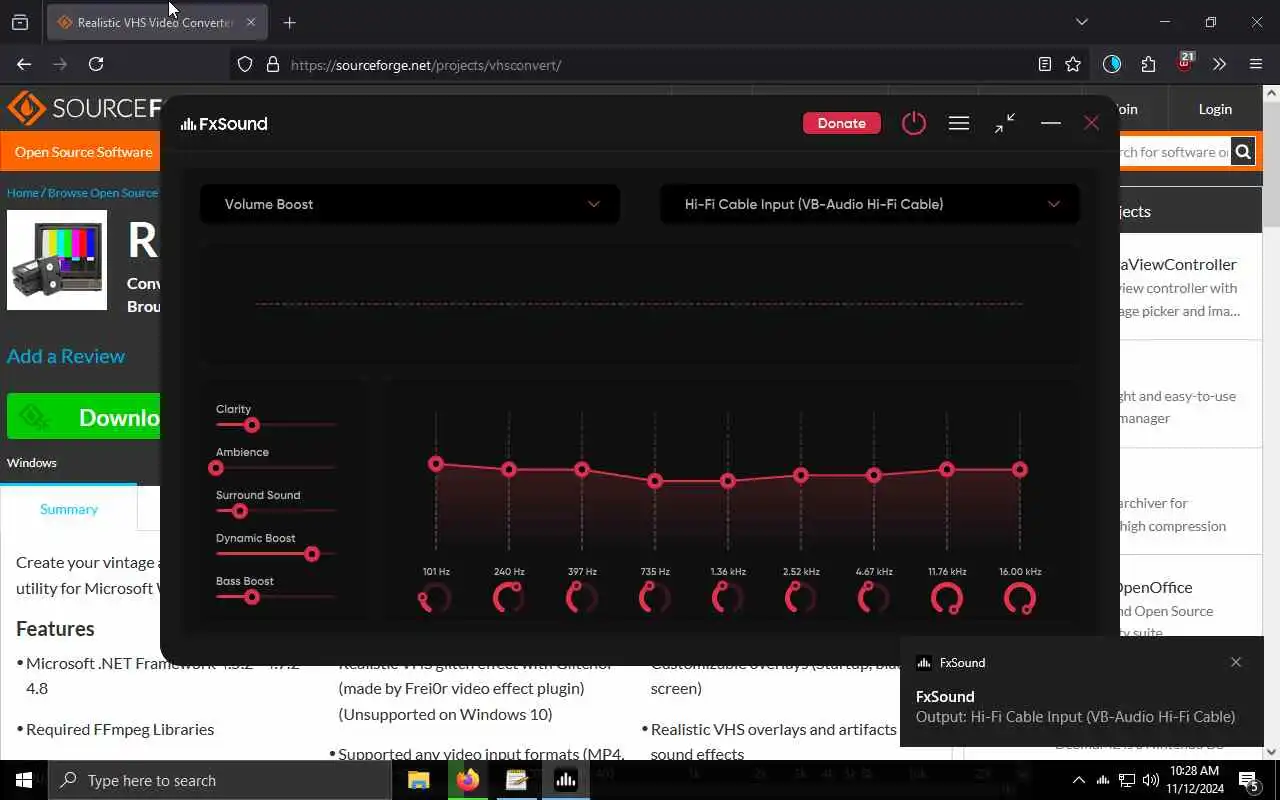Click the Home breadcrumb link
The height and width of the screenshot is (800, 1280).
[22, 193]
